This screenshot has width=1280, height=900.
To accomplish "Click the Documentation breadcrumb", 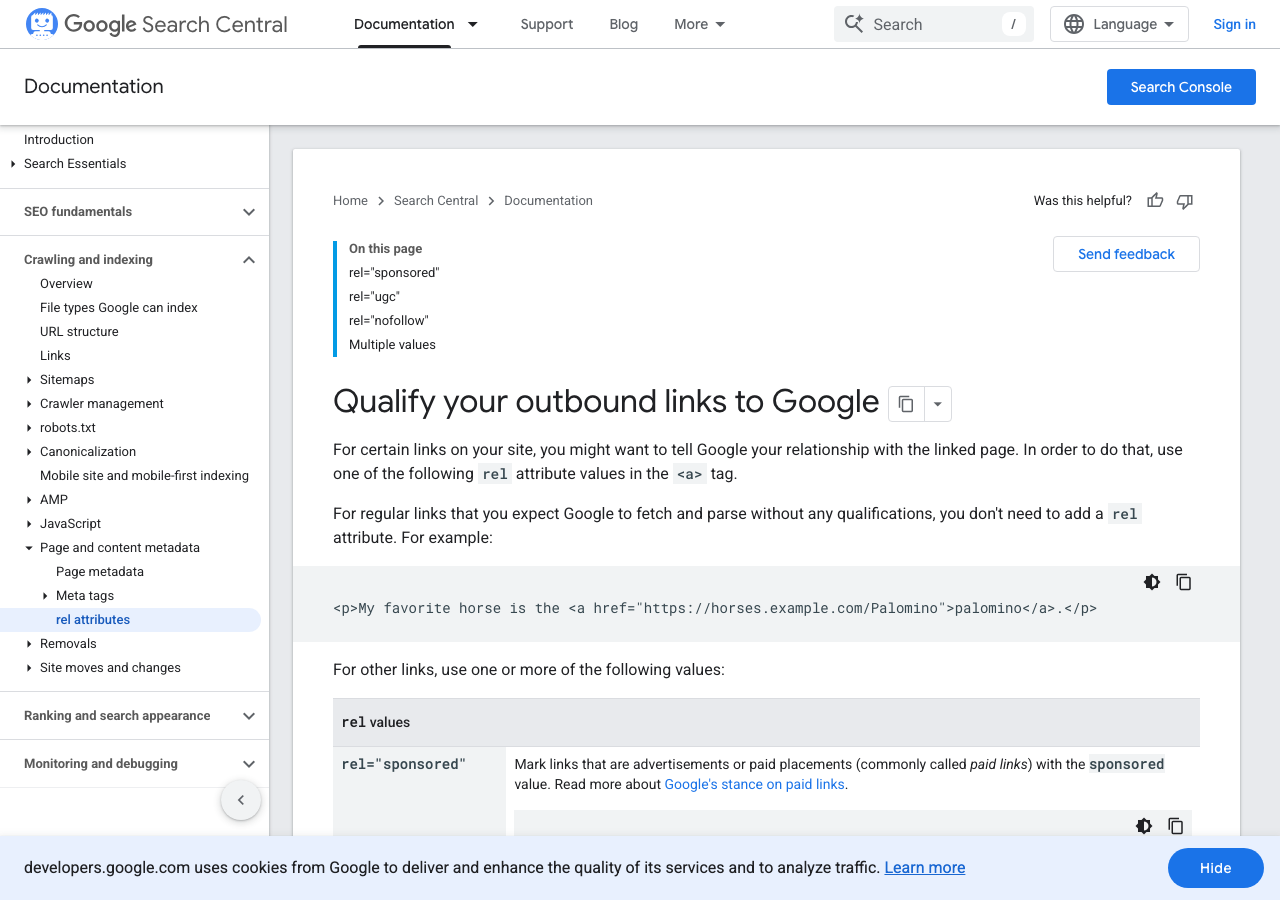I will tap(548, 201).
